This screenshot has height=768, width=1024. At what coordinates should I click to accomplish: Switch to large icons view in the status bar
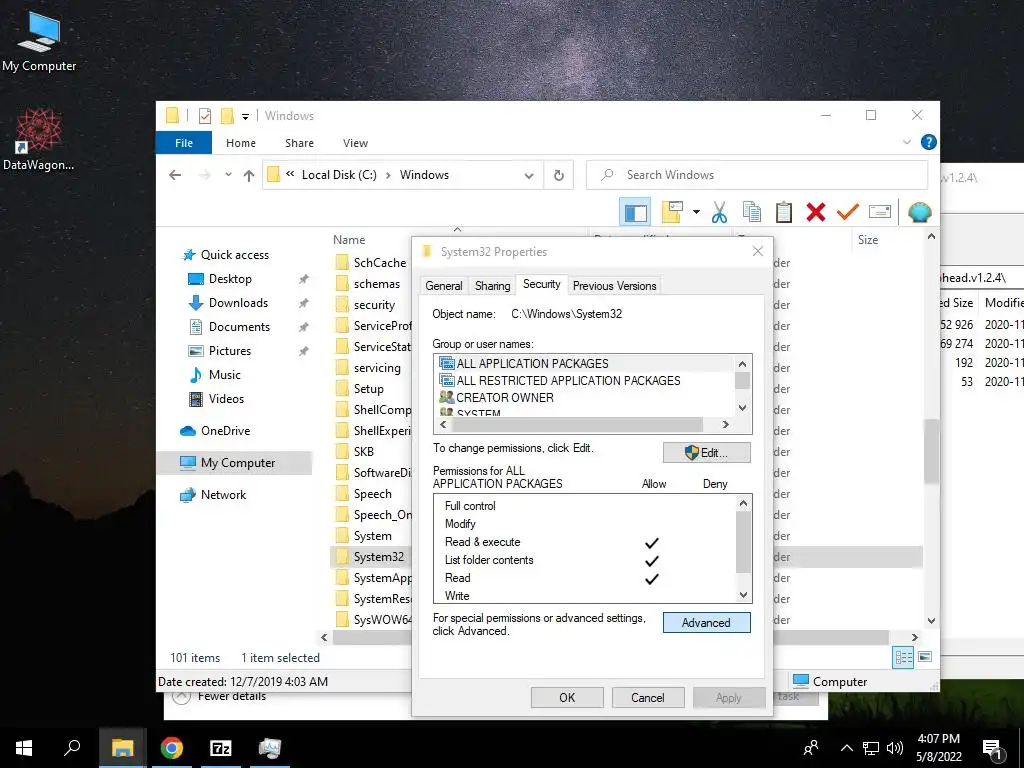coord(925,657)
